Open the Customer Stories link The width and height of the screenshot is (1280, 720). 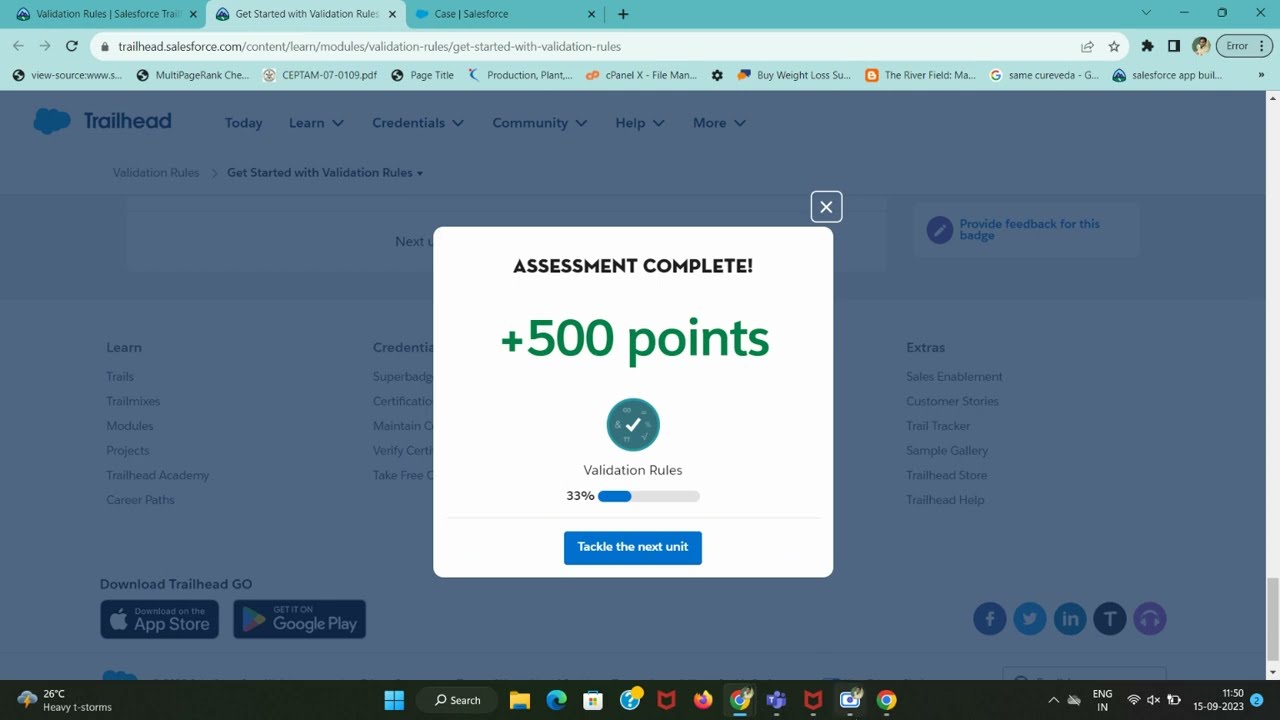click(952, 401)
